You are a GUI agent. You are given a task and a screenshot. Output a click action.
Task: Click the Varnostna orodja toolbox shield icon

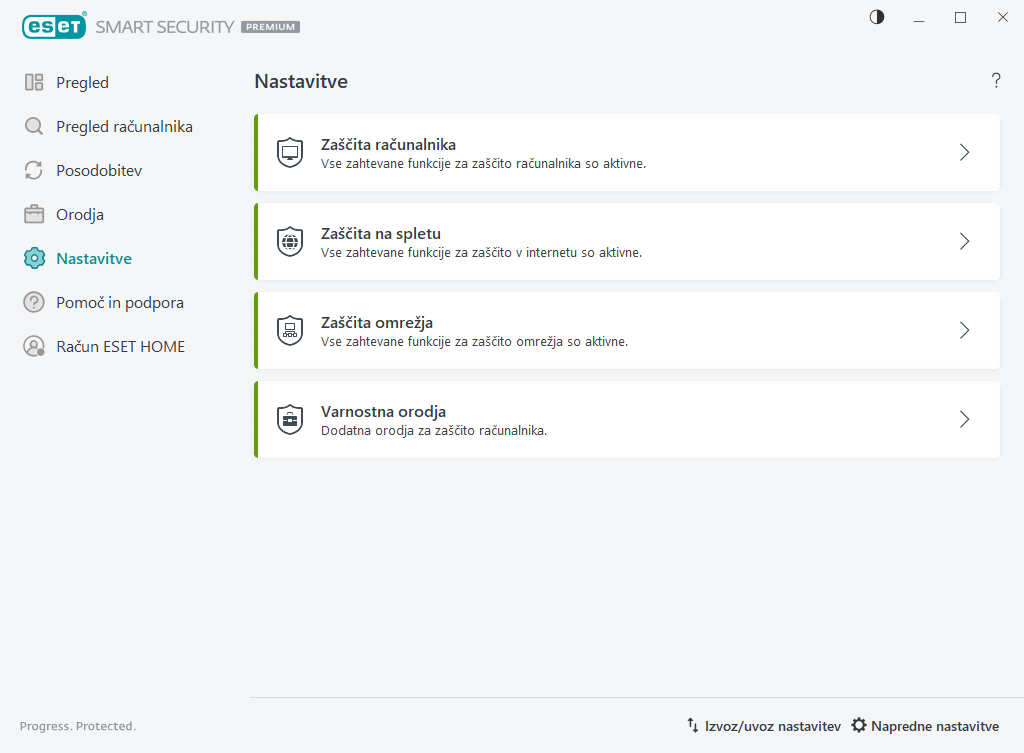pyautogui.click(x=290, y=420)
